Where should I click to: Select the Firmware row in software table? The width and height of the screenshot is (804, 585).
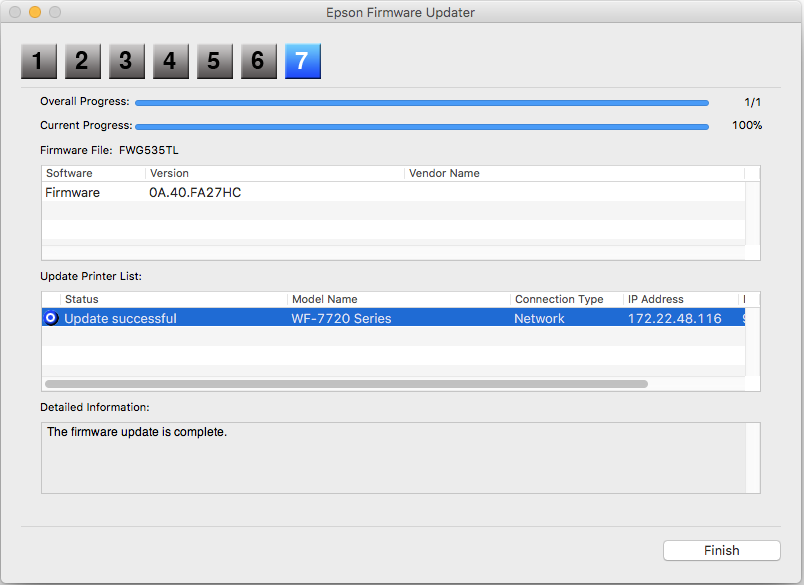tap(393, 192)
